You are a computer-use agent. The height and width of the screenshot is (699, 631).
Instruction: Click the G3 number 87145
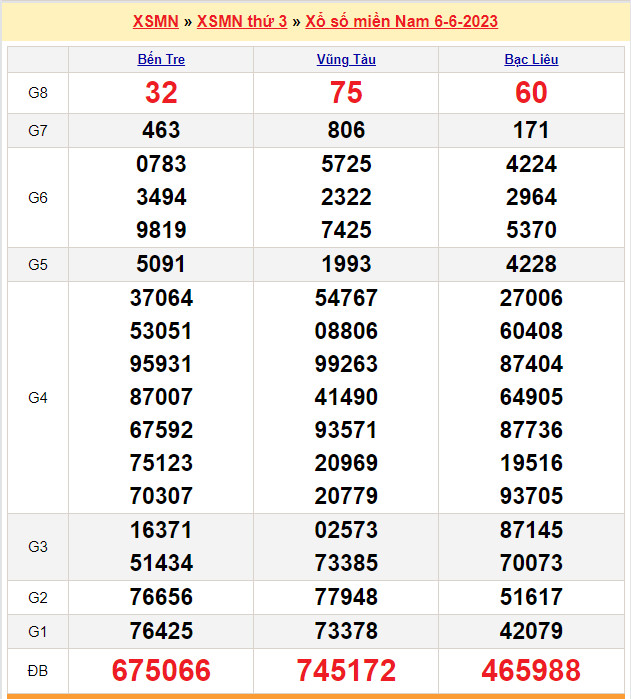click(531, 530)
